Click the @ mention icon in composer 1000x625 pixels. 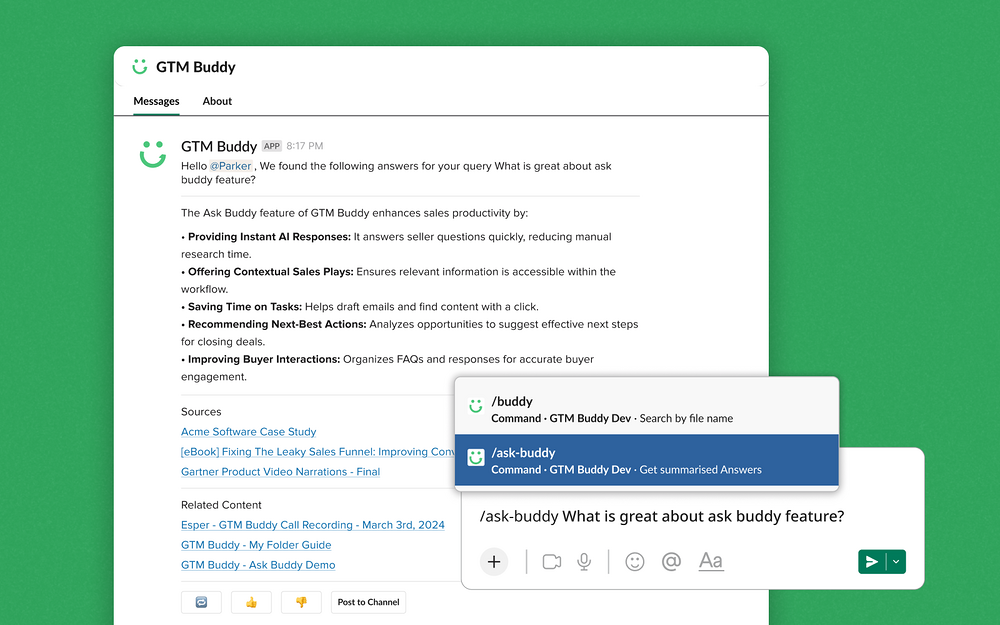(672, 561)
